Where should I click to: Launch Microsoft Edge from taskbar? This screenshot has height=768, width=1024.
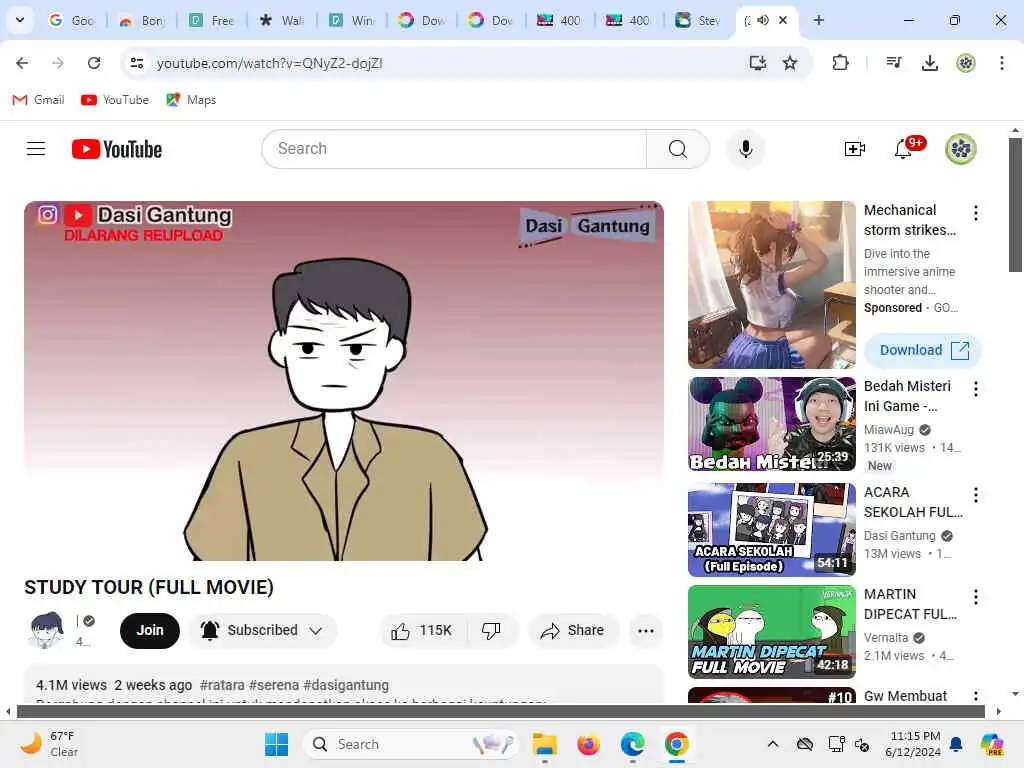pyautogui.click(x=632, y=744)
